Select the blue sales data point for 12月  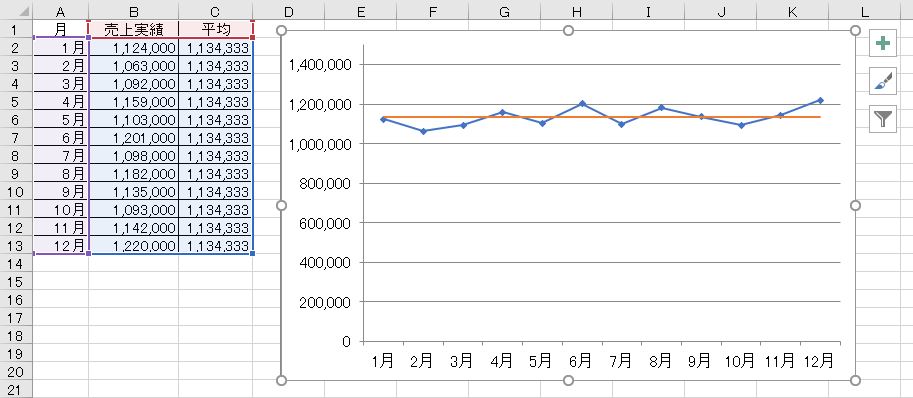(x=820, y=100)
